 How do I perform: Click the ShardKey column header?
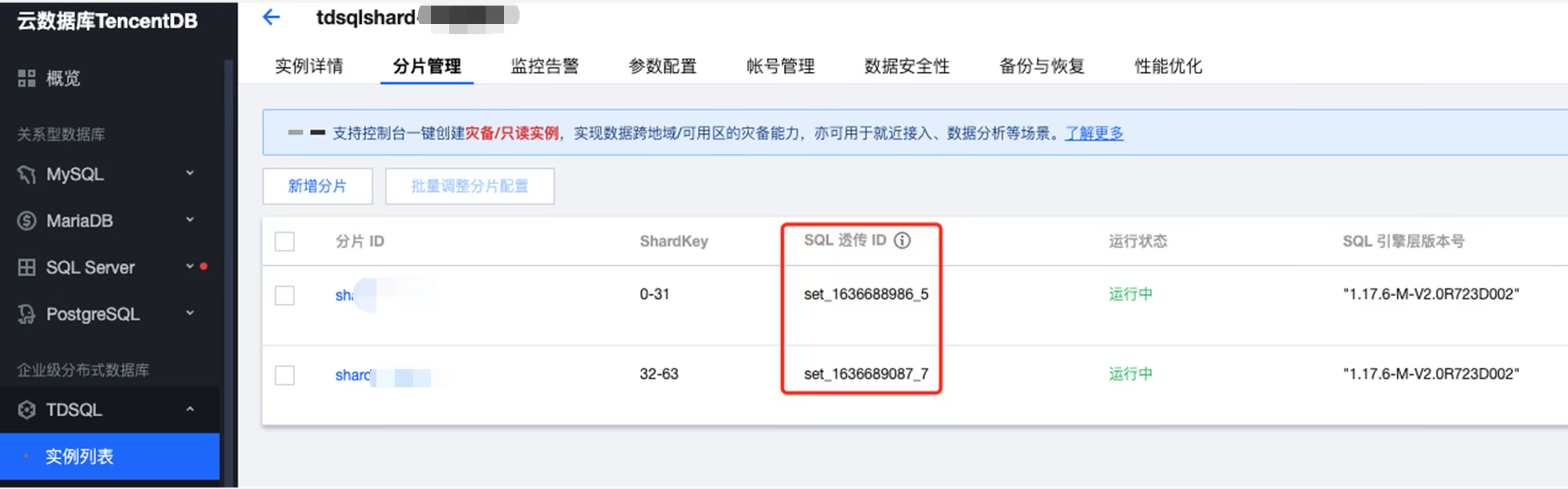(674, 241)
